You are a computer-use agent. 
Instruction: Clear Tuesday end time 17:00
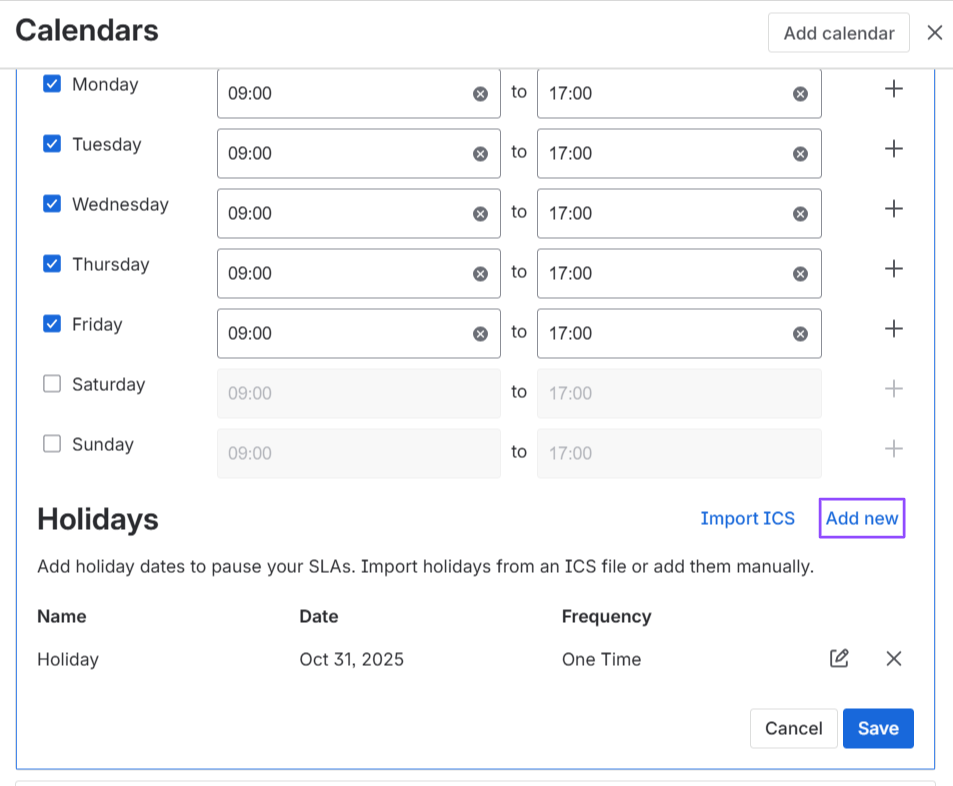tap(800, 154)
